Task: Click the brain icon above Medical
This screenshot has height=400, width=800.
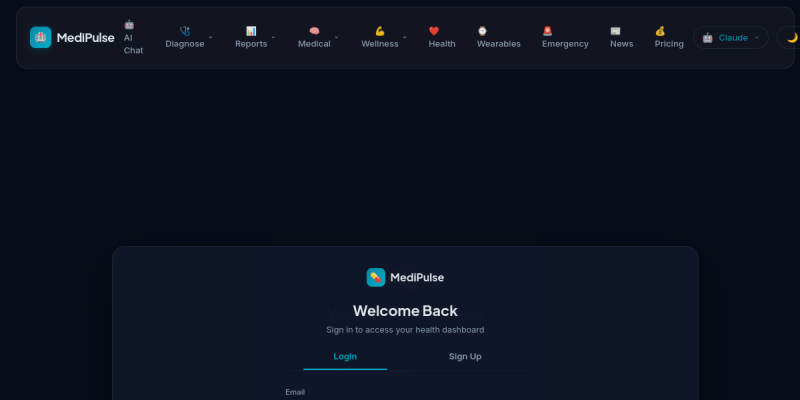Action: [x=314, y=31]
